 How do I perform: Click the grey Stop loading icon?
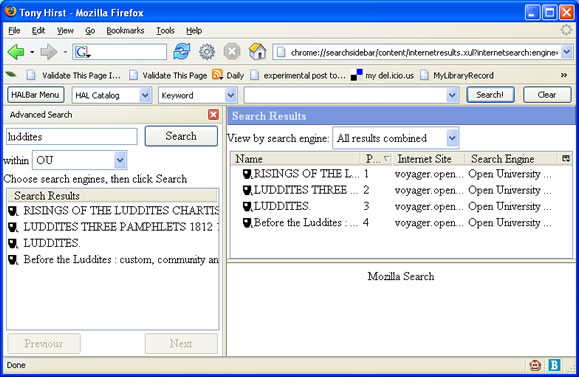click(232, 51)
